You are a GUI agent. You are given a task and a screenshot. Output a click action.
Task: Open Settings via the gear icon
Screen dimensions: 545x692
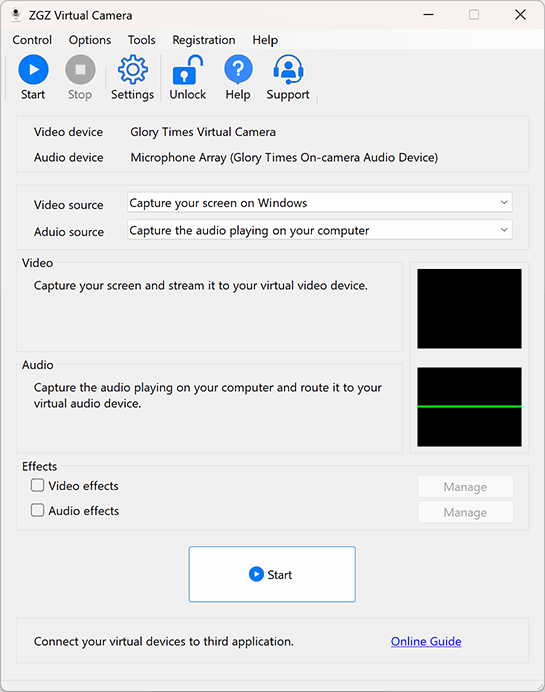[x=132, y=70]
